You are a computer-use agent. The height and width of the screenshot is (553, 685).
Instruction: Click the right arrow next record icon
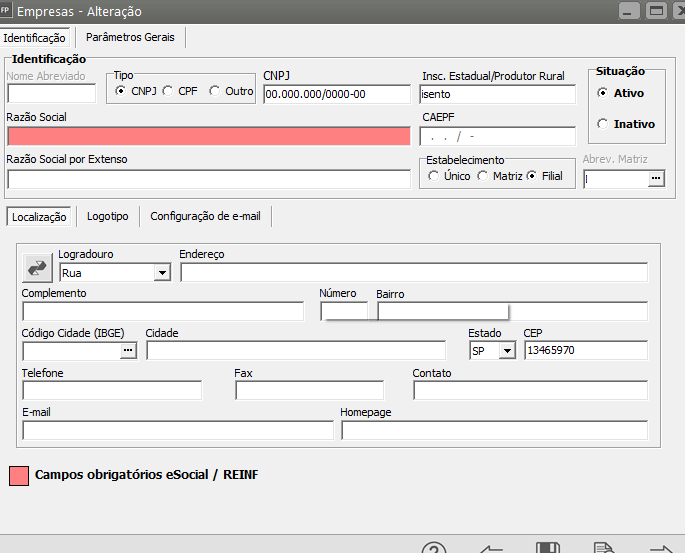[x=661, y=547]
